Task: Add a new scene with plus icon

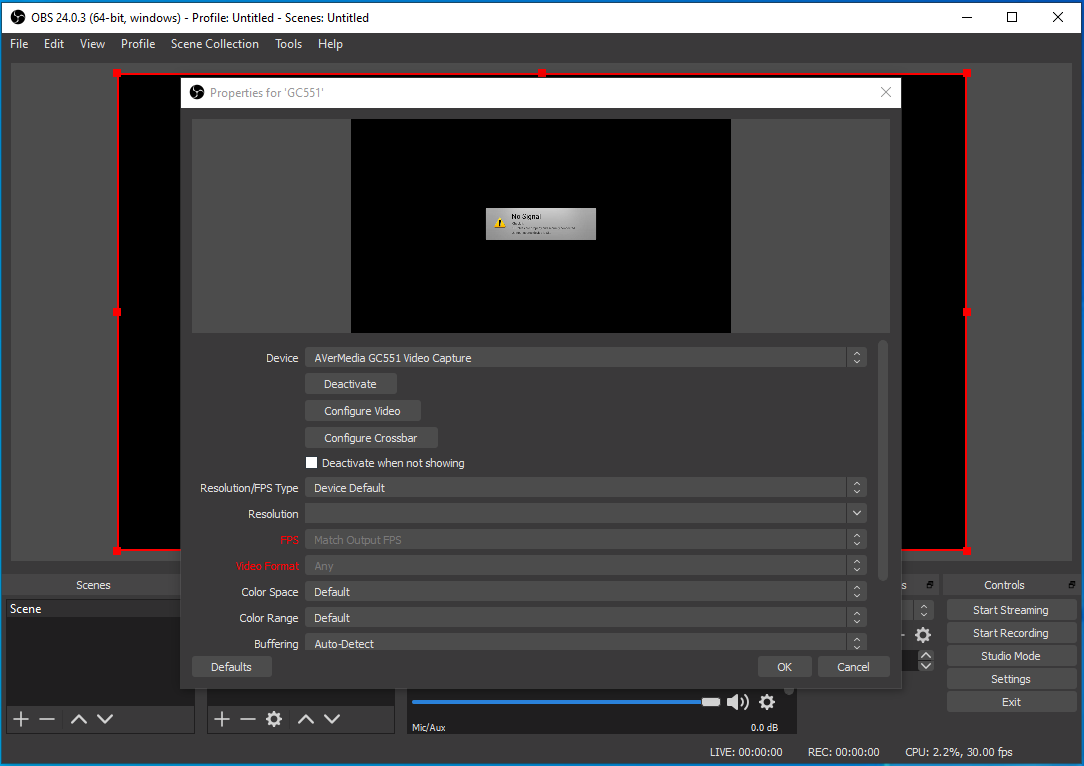Action: (x=21, y=719)
